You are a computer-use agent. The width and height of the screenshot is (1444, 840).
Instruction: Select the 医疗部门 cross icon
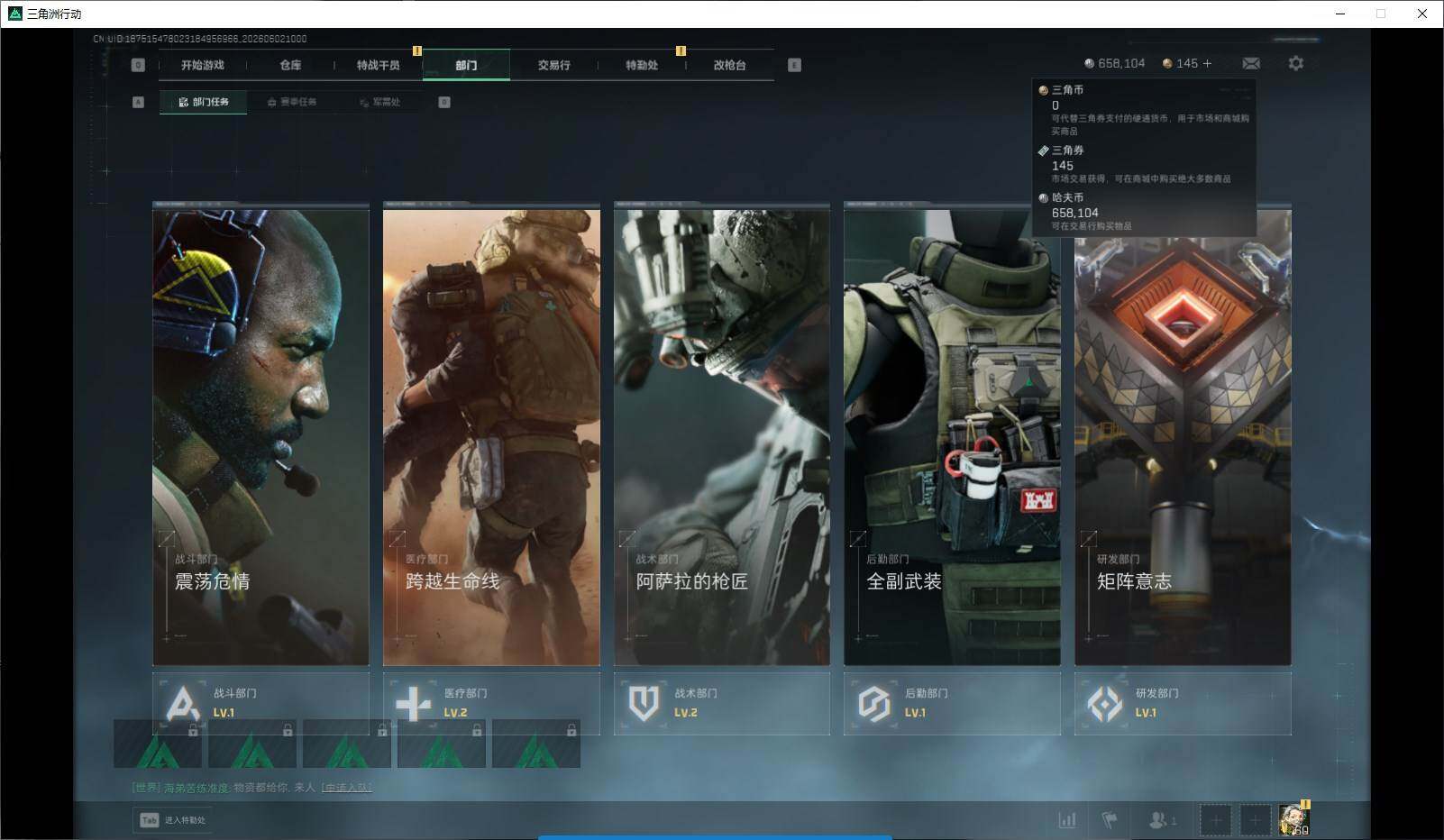(414, 703)
